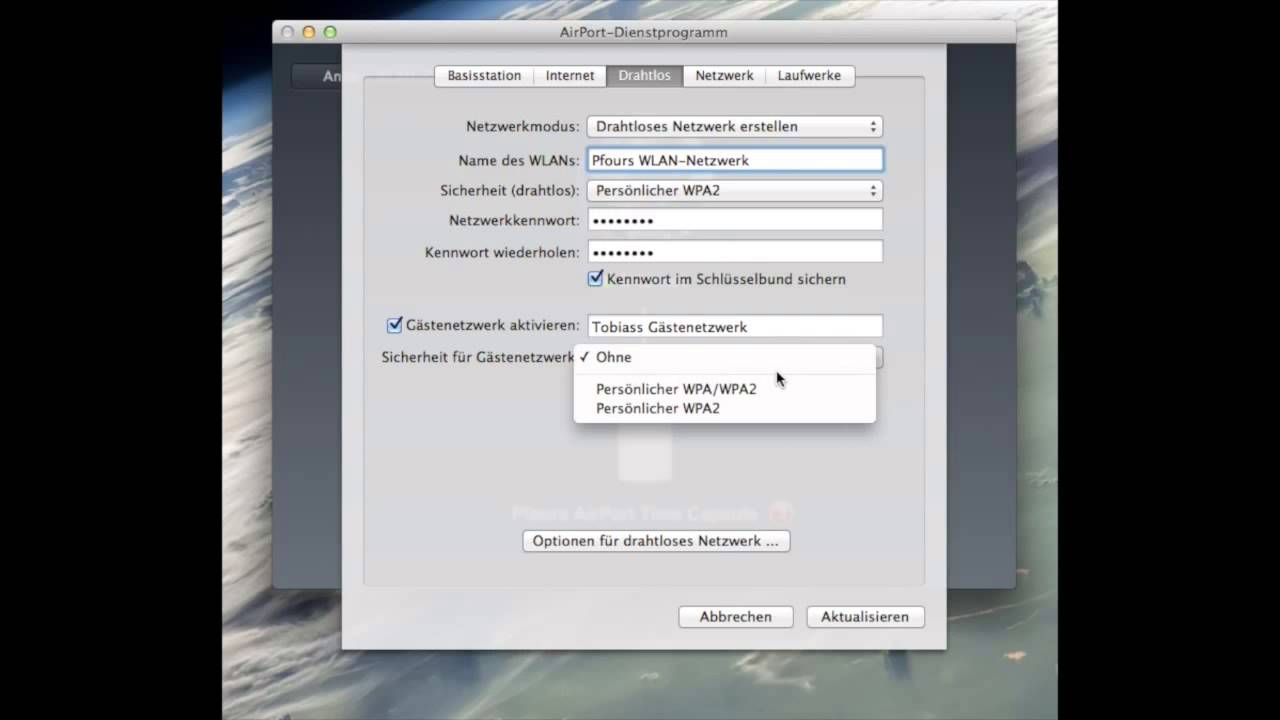Click the Tobiass Gästenetzwerk name field
The width and height of the screenshot is (1280, 720).
735,326
